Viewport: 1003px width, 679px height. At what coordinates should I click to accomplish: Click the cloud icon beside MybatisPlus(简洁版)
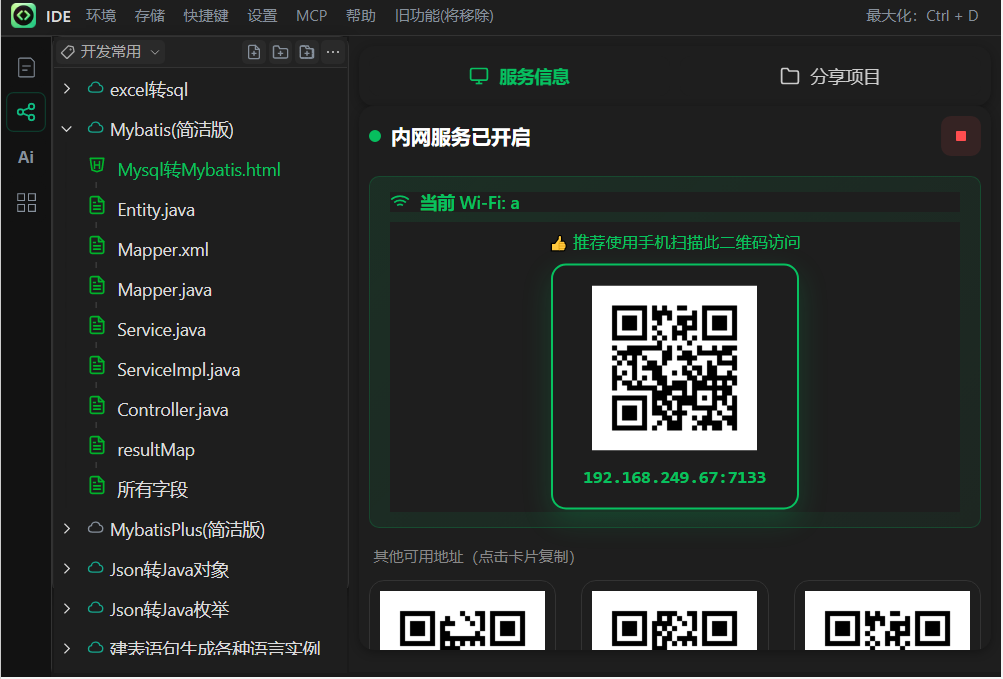pos(95,529)
